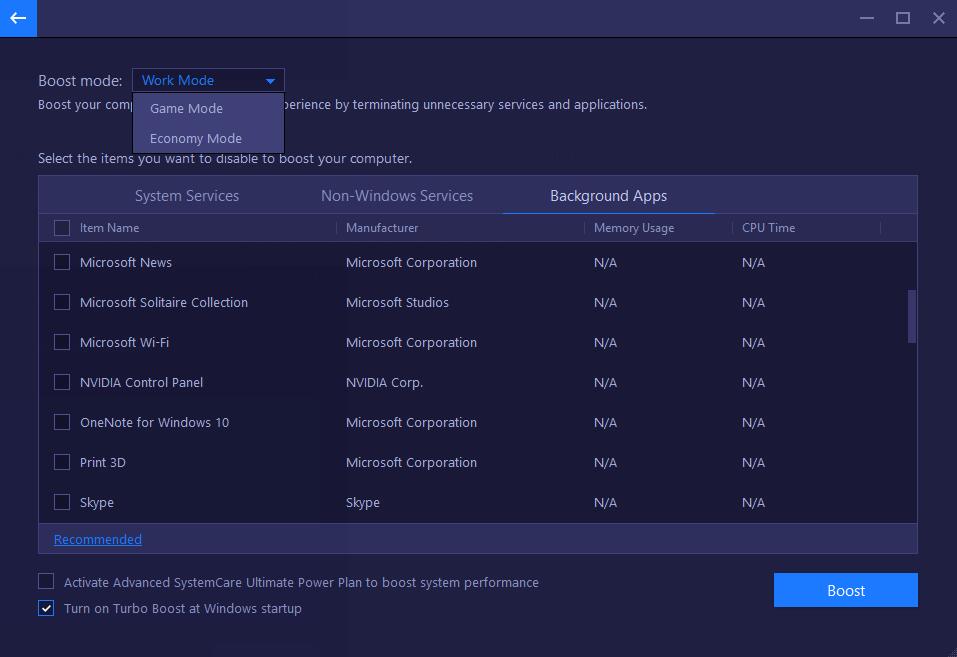The image size is (957, 657).
Task: Open the Boost mode dropdown arrow
Action: tap(270, 81)
